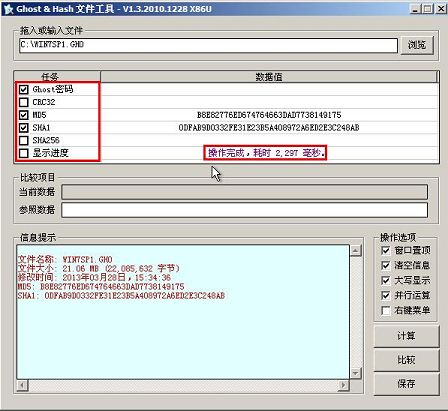Uncheck the MD5 task checkbox
This screenshot has height=411, width=448.
point(23,115)
